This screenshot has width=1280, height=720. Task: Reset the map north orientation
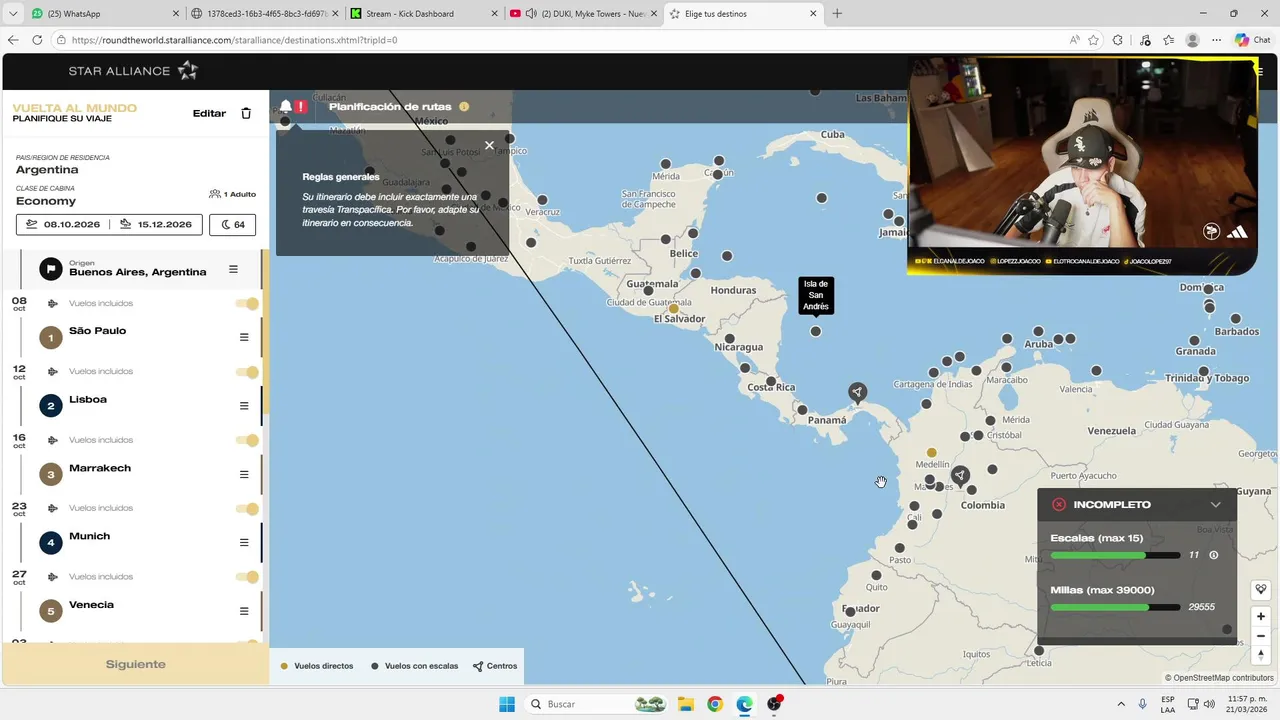[x=1261, y=656]
